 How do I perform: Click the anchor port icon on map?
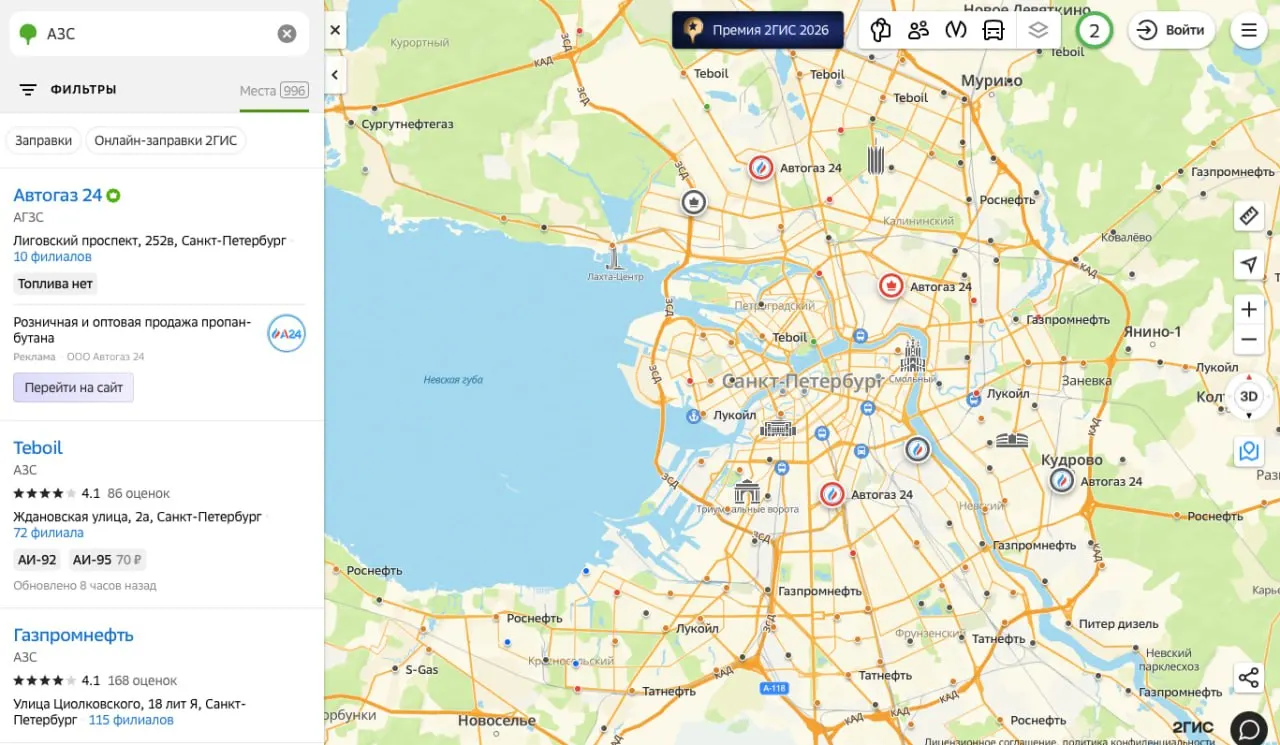[x=693, y=415]
